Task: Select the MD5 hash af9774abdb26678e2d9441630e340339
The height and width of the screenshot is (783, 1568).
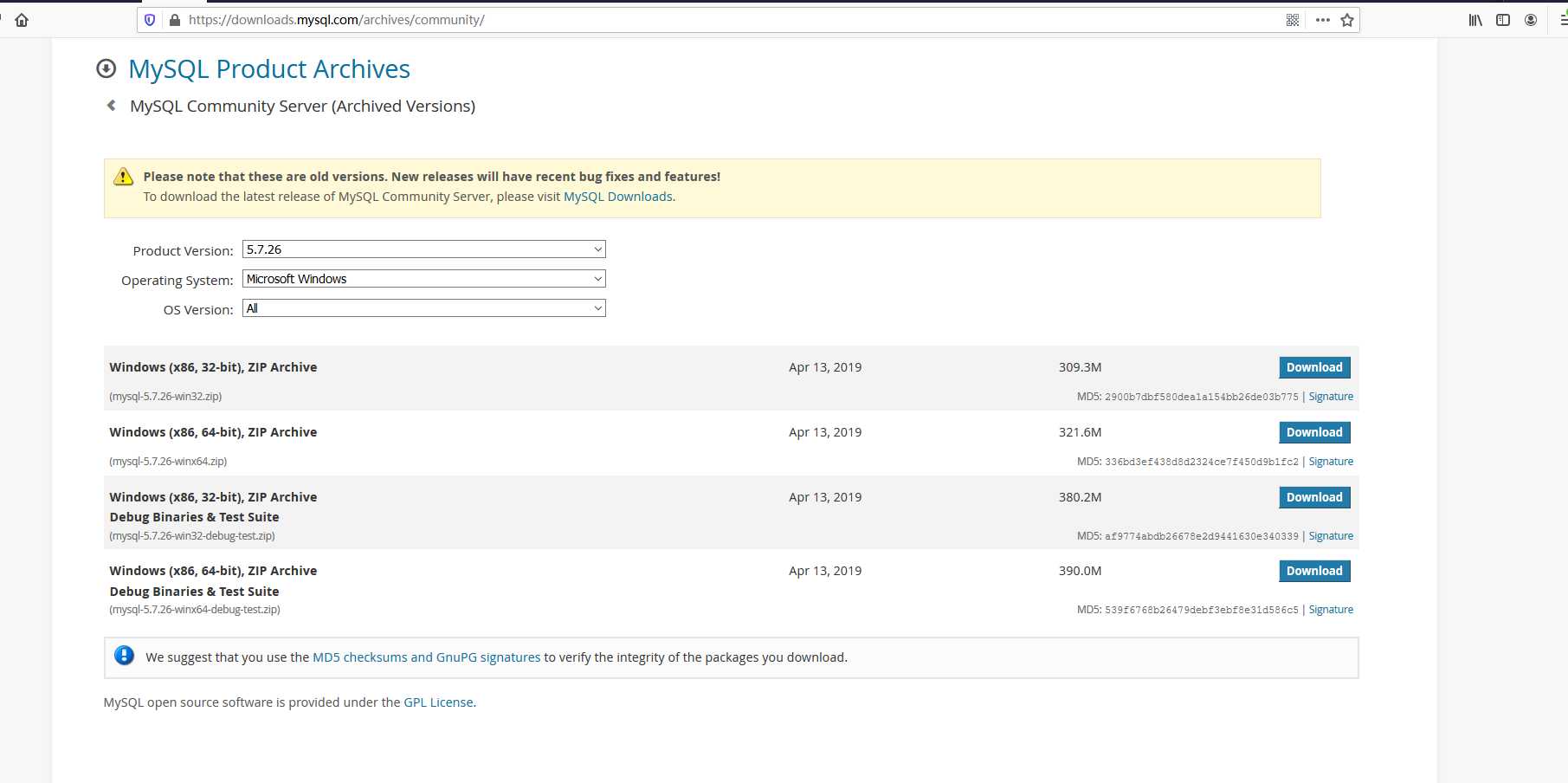Action: (x=1202, y=536)
